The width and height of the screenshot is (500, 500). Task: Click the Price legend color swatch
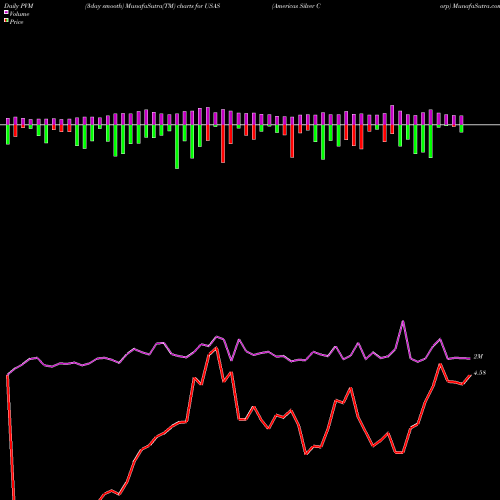click(x=6, y=21)
